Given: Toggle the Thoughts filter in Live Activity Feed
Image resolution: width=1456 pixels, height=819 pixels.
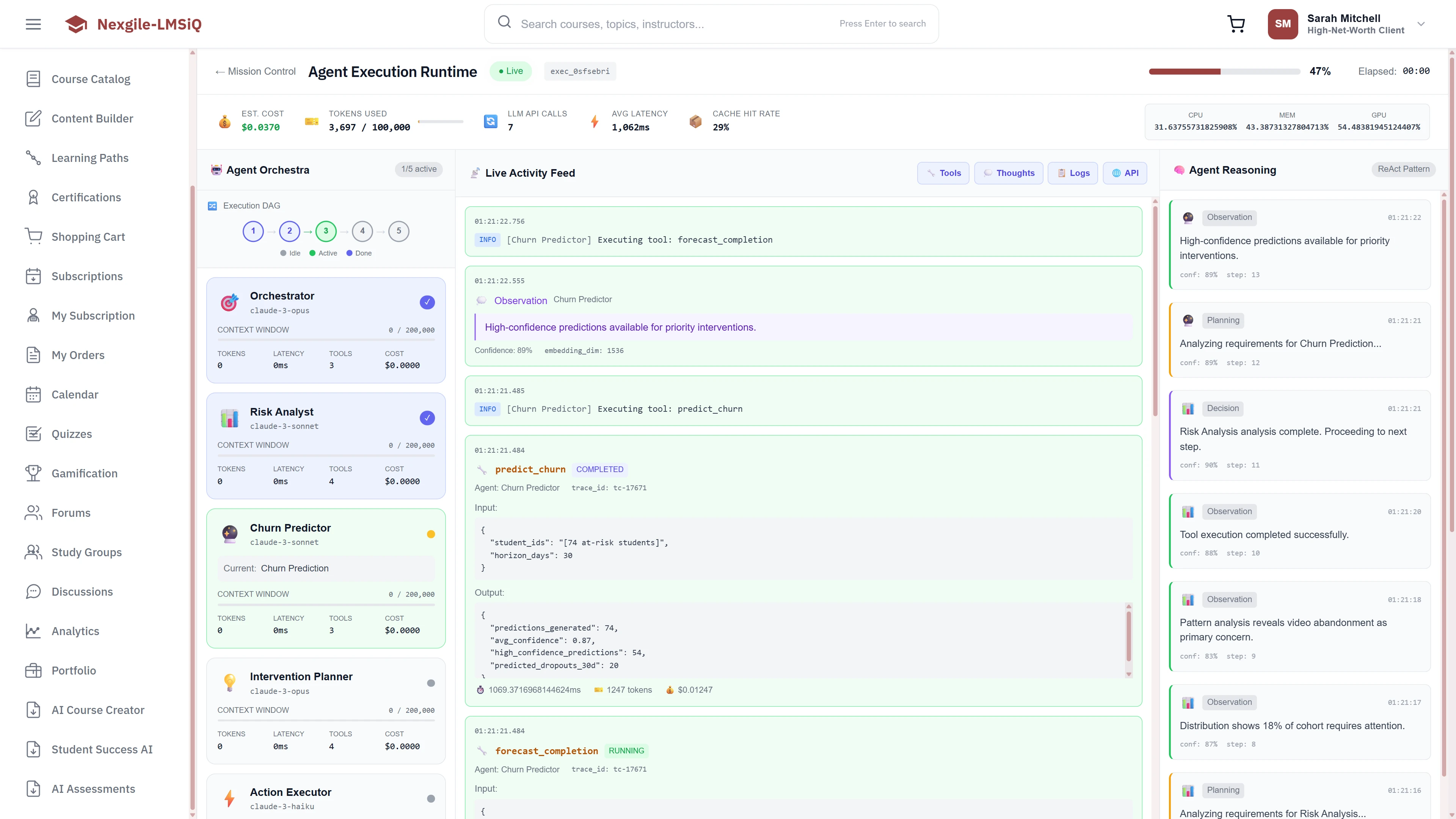Looking at the screenshot, I should click(x=1008, y=173).
